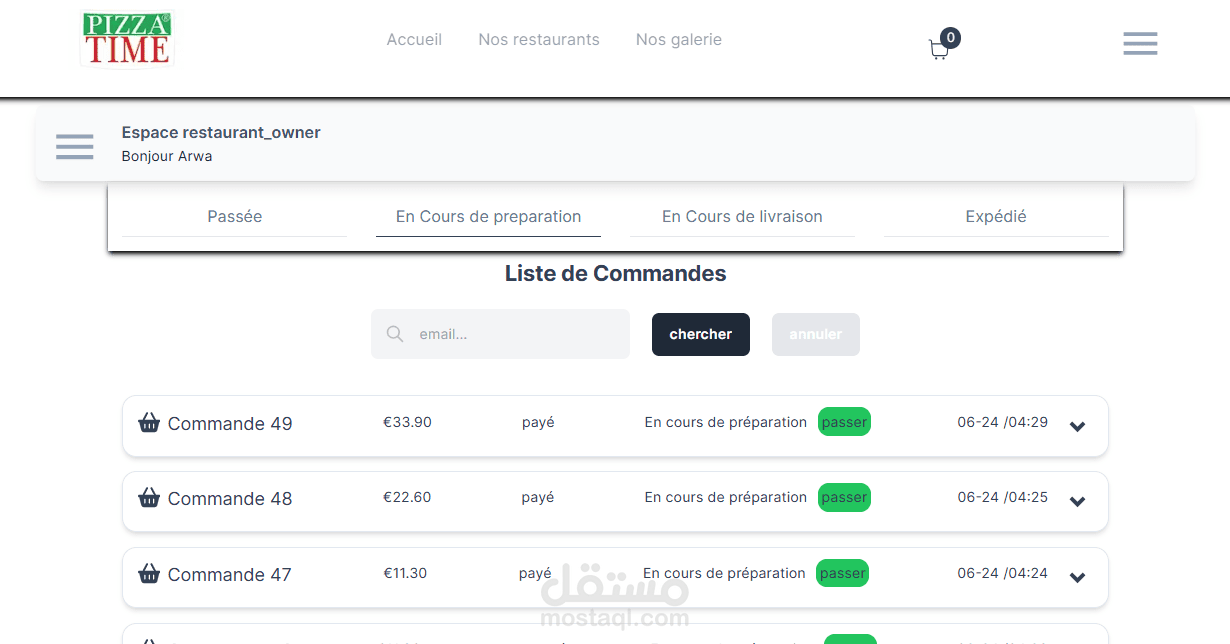Click the €22.60 amount
The width and height of the screenshot is (1230, 644).
(x=407, y=497)
